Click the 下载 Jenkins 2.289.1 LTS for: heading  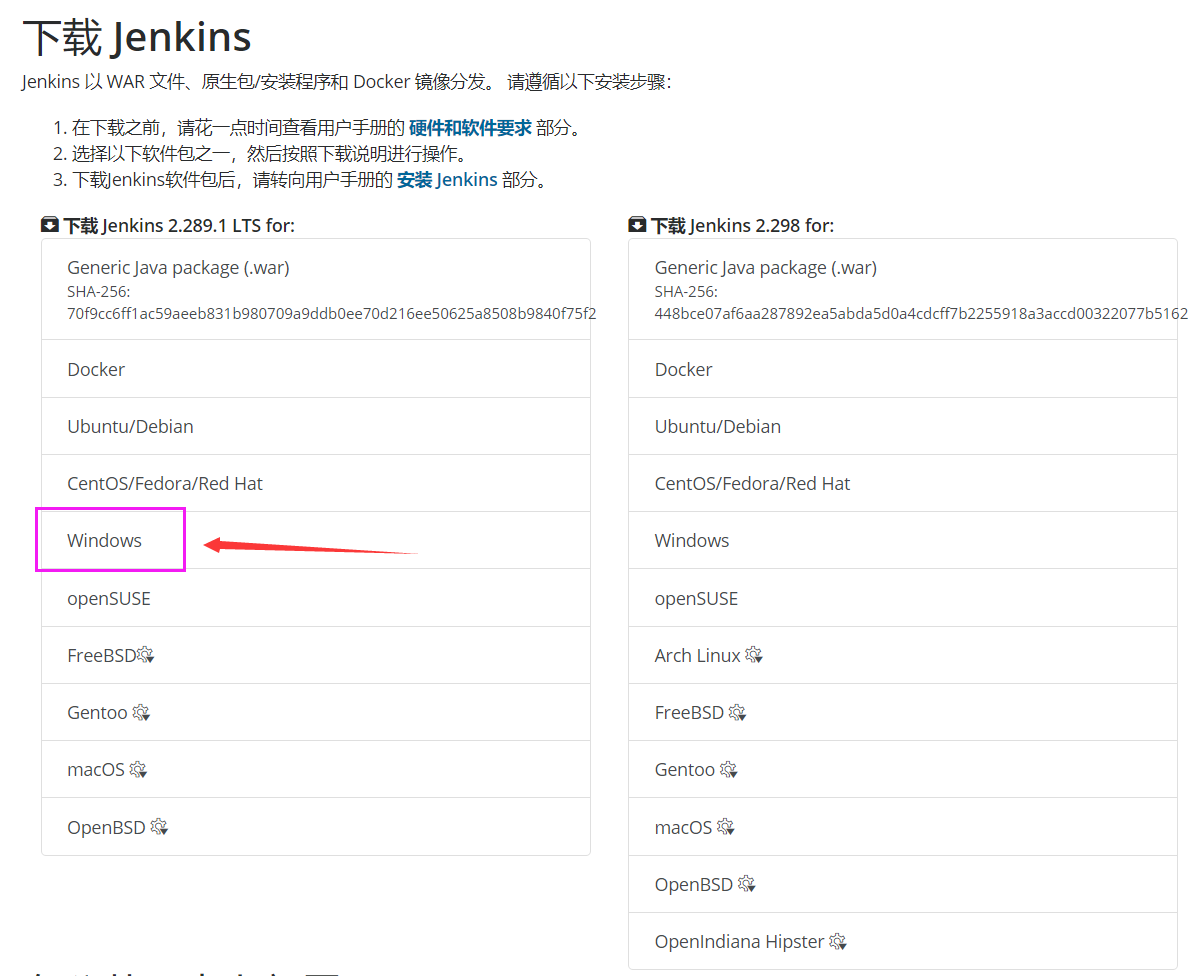pos(179,225)
